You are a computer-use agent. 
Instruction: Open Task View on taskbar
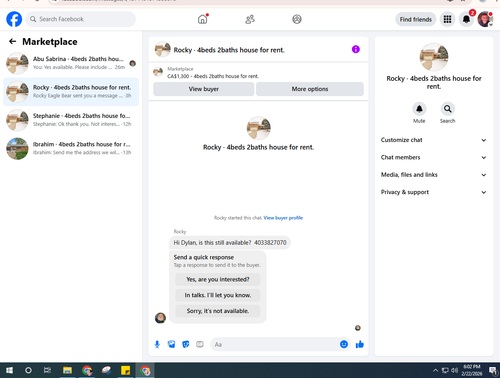point(47,370)
